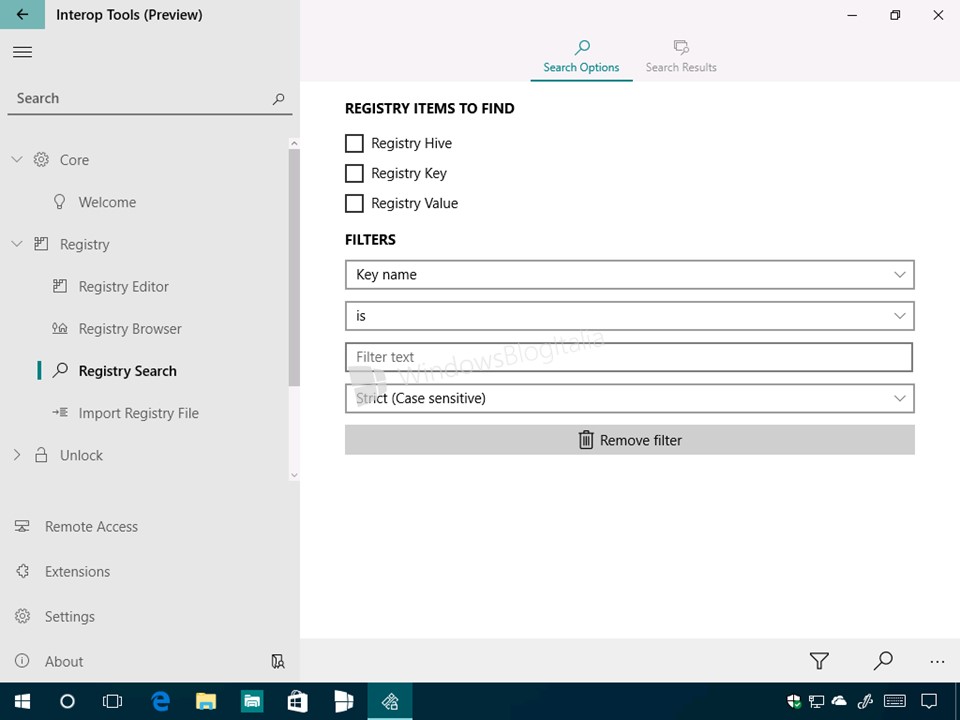Screen dimensions: 960x720
Task: Open the Strict (Case sensitive) dropdown
Action: pyautogui.click(x=629, y=399)
